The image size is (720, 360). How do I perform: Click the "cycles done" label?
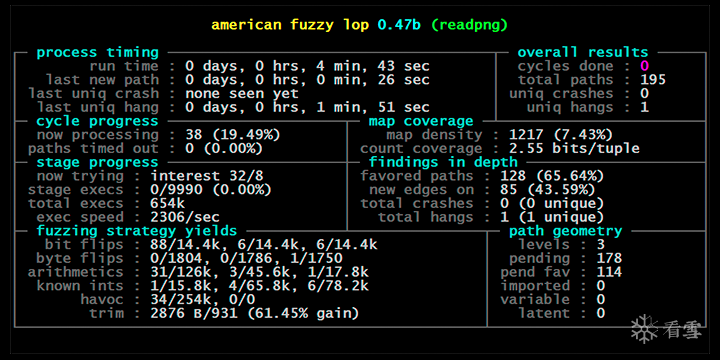pos(565,66)
